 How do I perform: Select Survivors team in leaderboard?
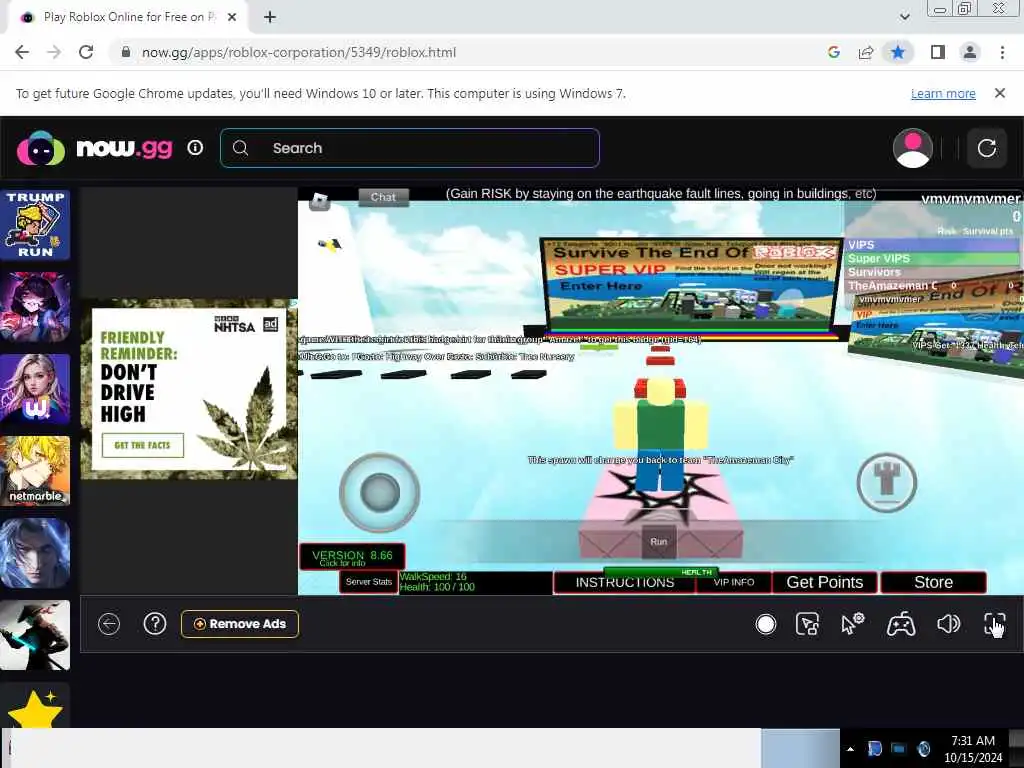[933, 272]
